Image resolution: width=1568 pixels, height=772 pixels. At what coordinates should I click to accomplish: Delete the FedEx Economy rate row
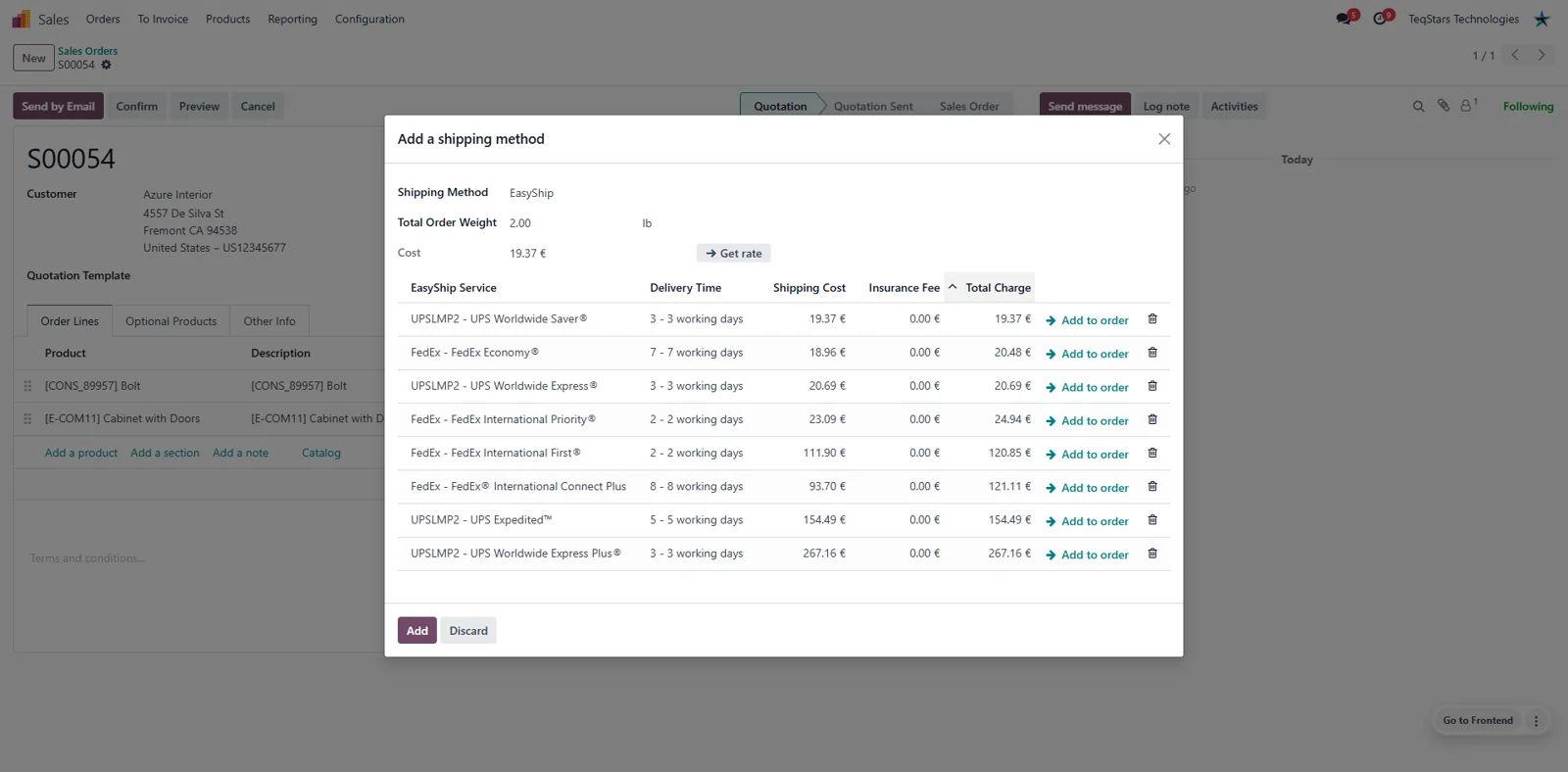pos(1152,353)
